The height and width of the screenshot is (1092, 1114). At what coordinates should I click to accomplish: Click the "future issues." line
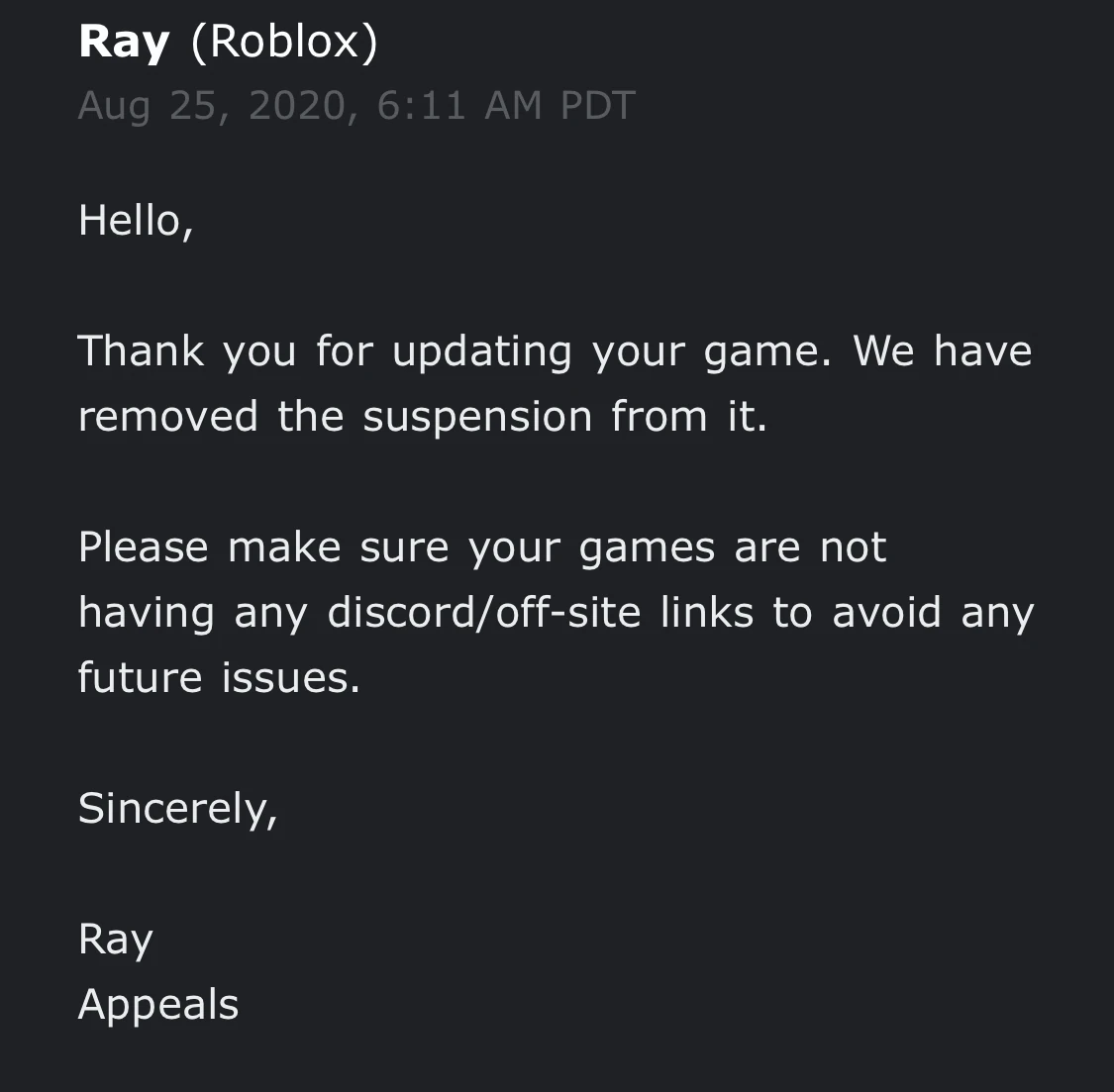click(x=219, y=678)
